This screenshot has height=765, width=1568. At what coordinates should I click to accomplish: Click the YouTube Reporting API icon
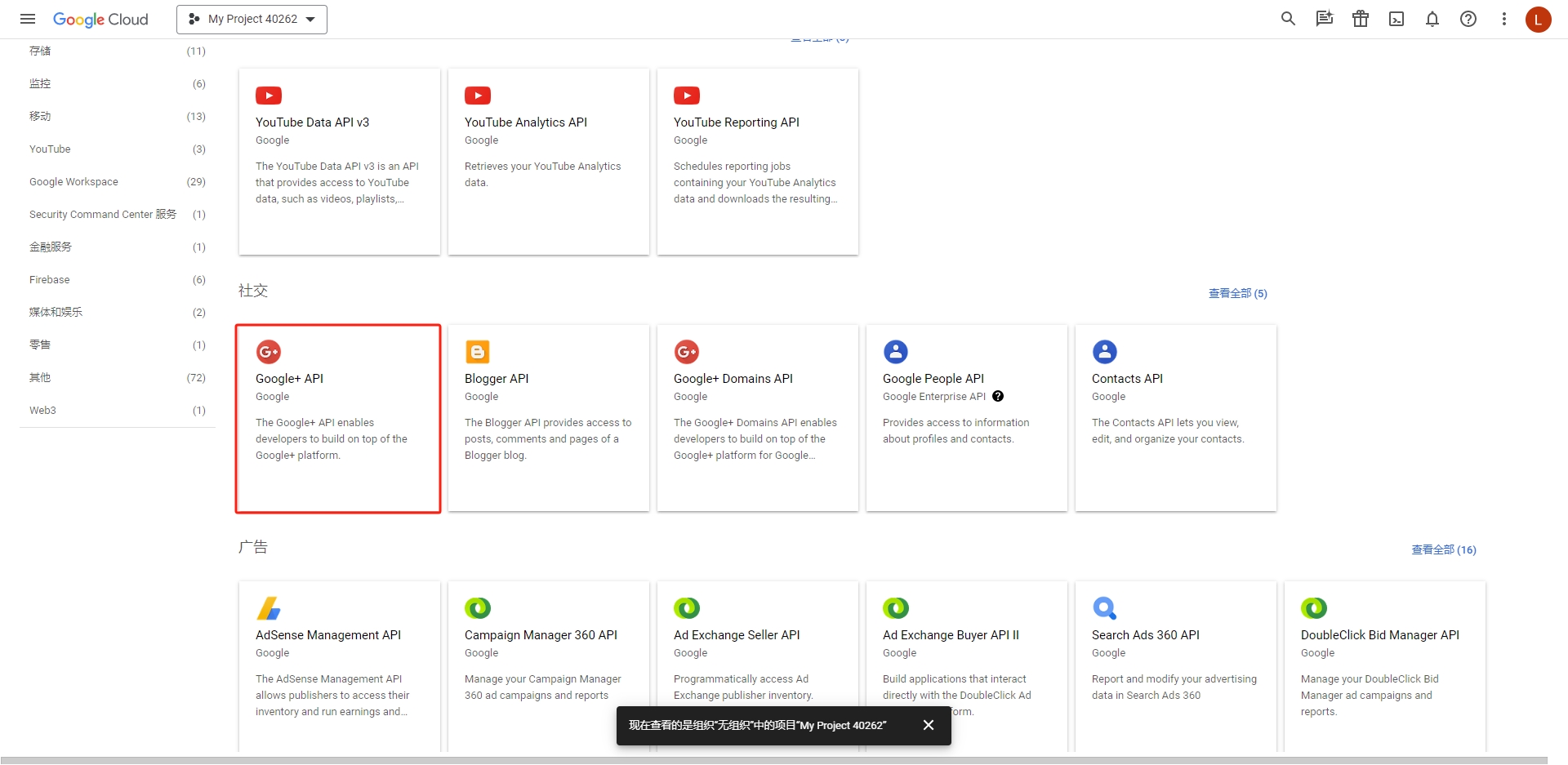[x=687, y=96]
